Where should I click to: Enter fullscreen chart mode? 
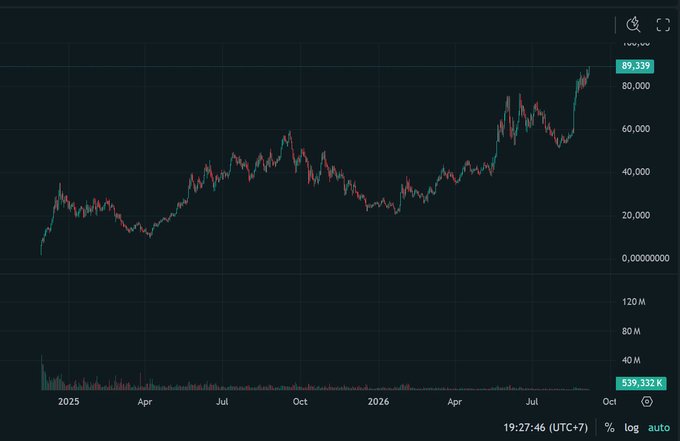663,25
